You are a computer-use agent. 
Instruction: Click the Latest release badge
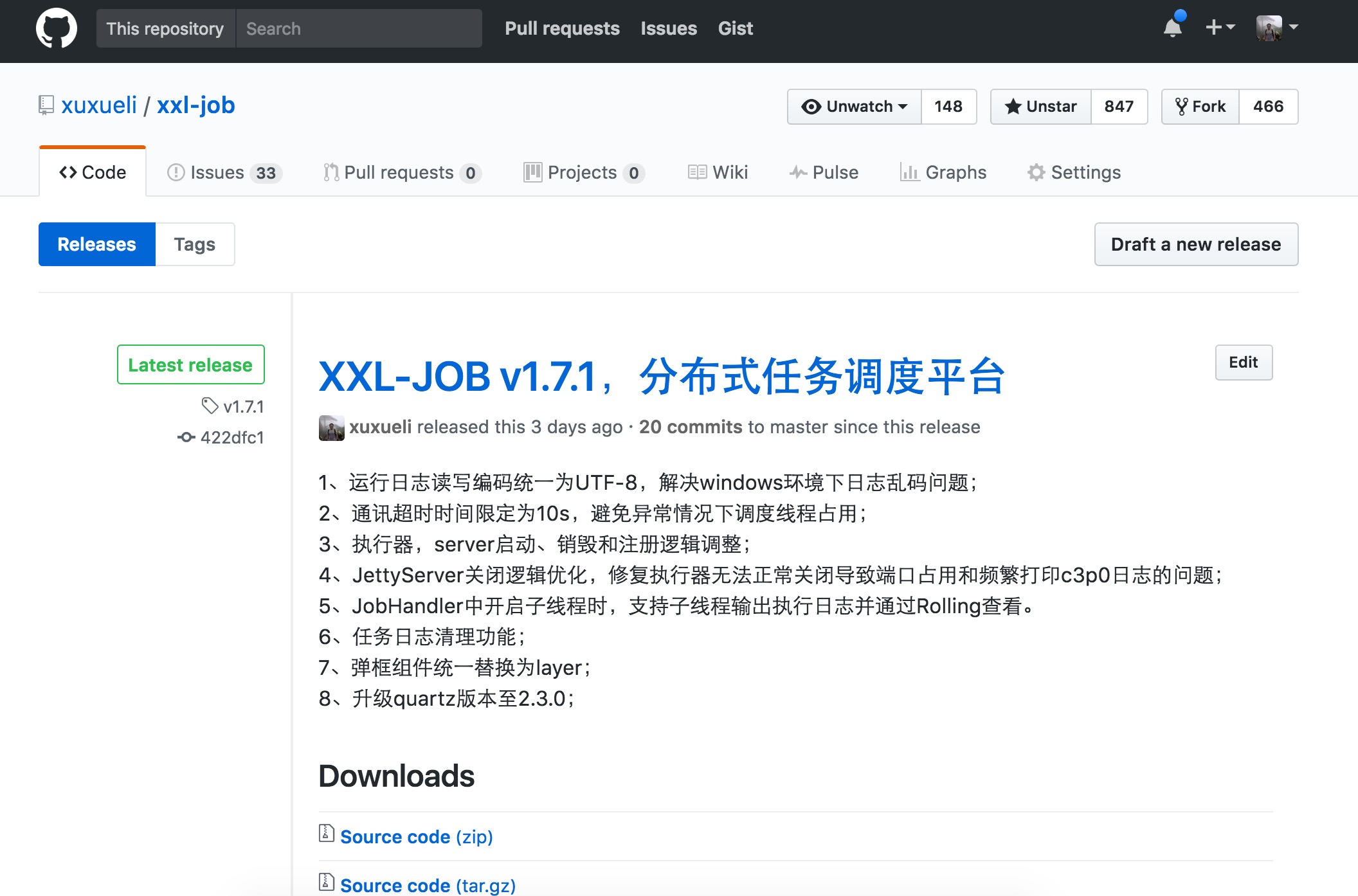pos(190,364)
